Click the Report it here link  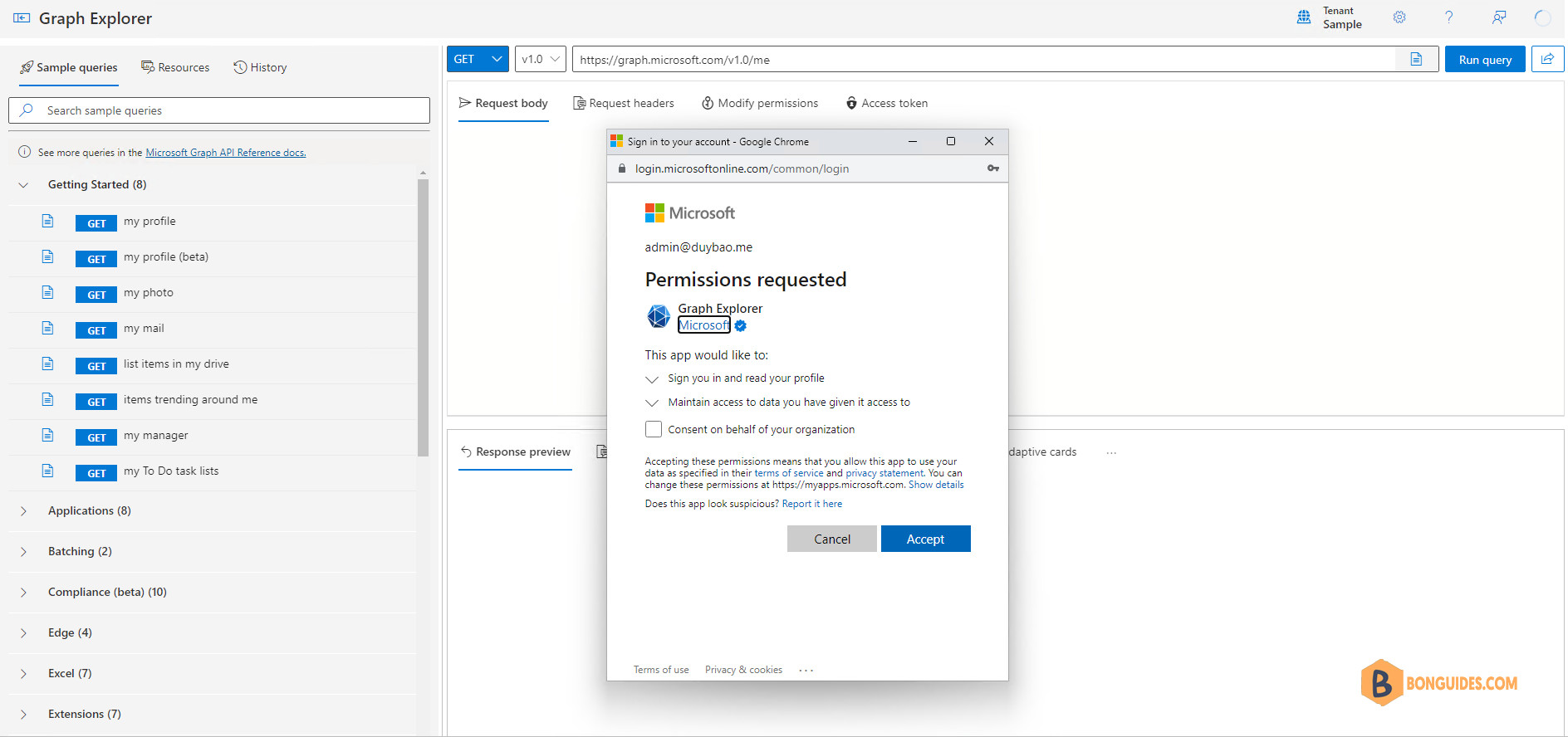click(811, 504)
